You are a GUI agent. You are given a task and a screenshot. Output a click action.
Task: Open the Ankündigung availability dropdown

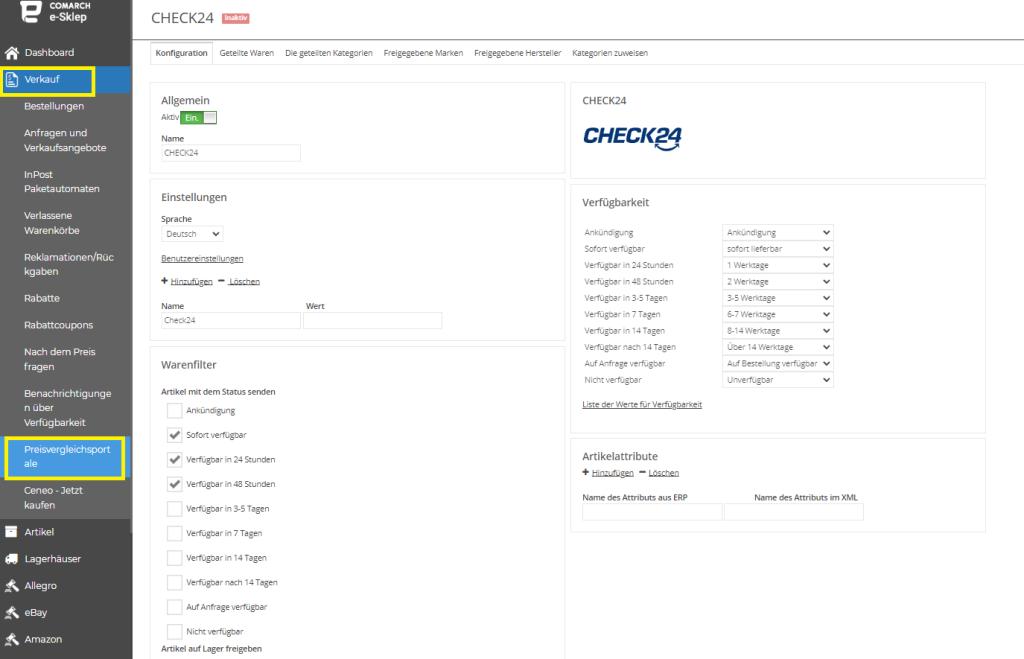[x=778, y=233]
